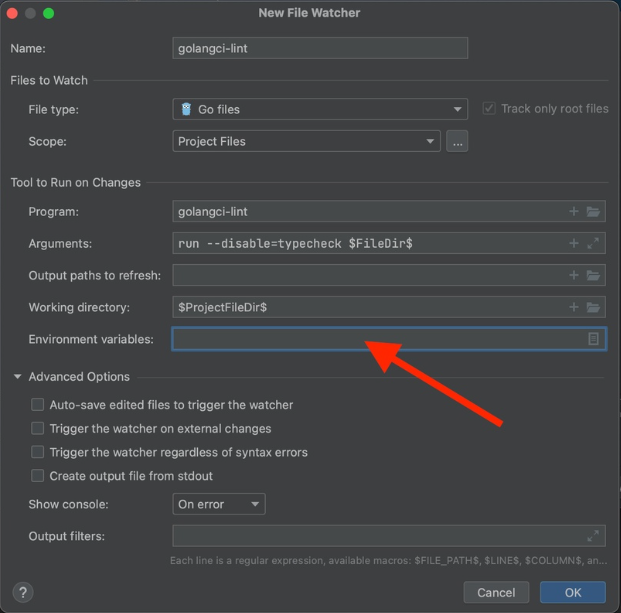
Task: Browse for the Working directory folder
Action: (x=593, y=307)
